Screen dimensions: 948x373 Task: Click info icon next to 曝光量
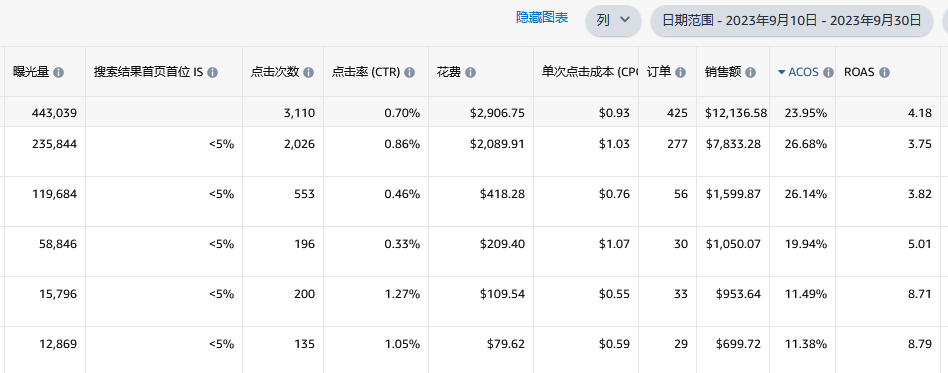coord(58,73)
